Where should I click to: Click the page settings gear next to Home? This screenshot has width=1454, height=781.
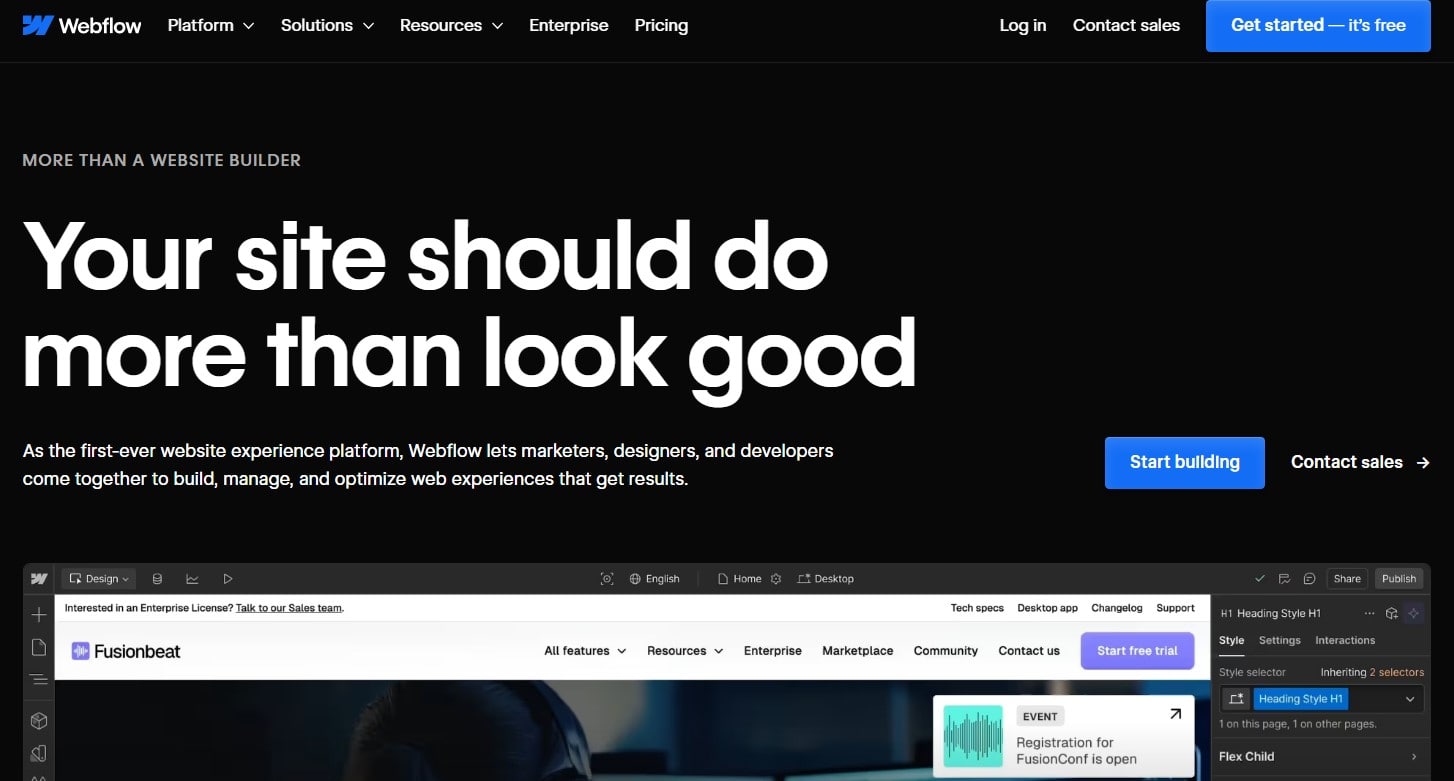775,578
